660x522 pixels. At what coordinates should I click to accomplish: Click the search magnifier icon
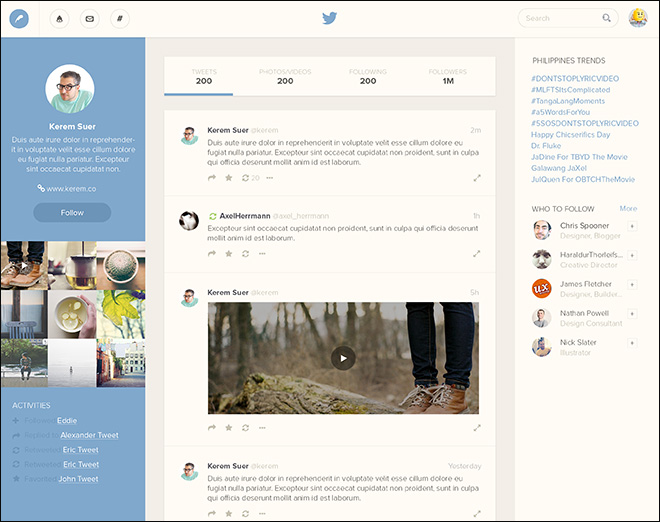pos(606,18)
